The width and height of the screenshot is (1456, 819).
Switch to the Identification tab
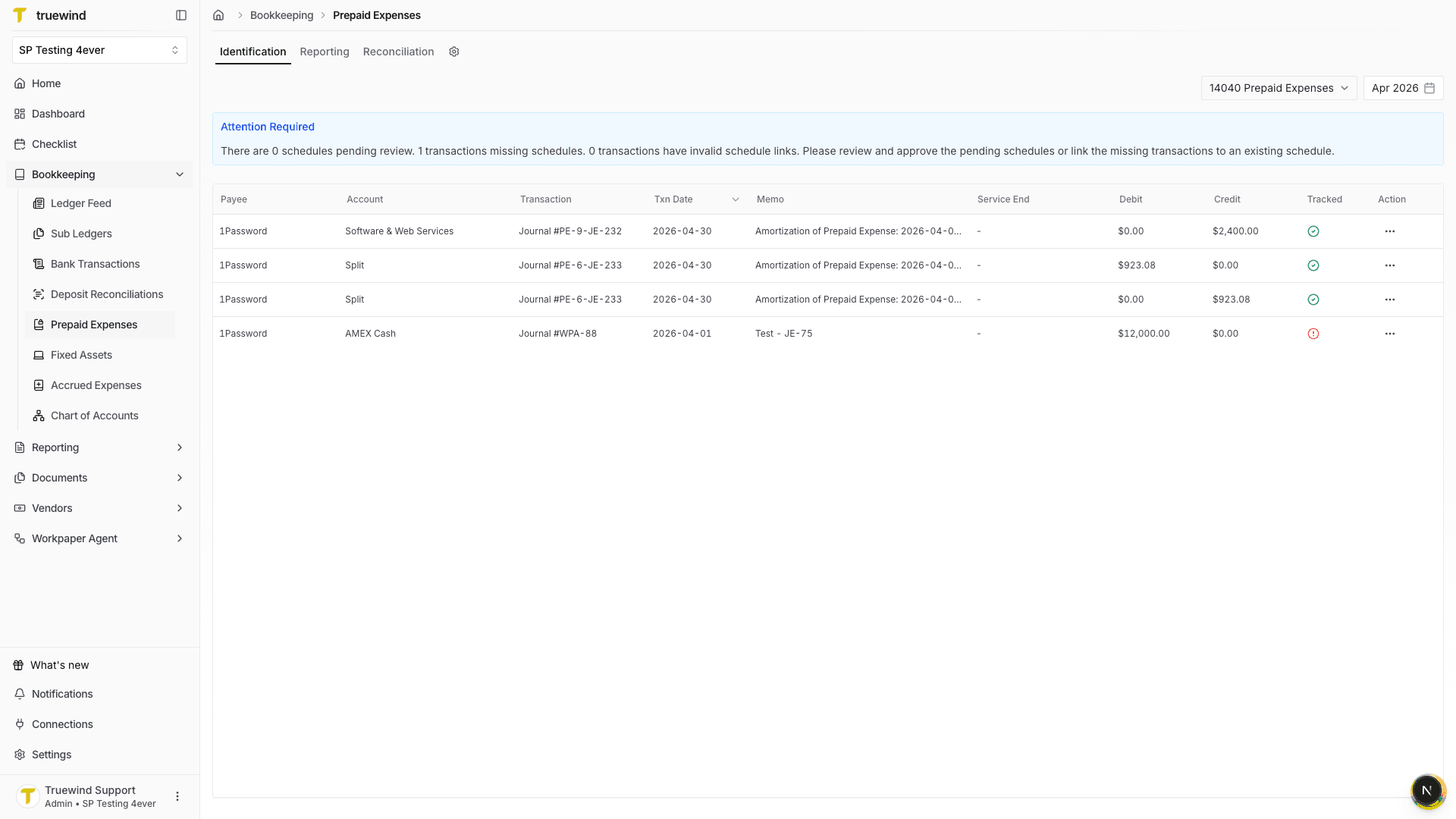pos(253,52)
